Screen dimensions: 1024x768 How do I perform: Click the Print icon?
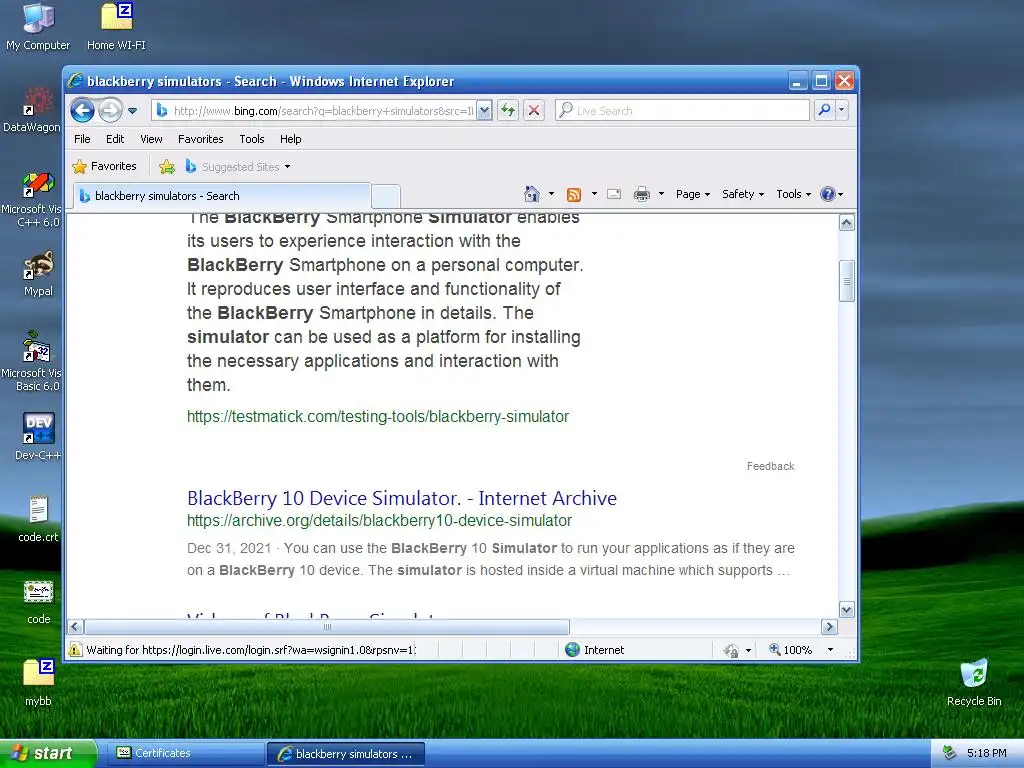pos(642,194)
